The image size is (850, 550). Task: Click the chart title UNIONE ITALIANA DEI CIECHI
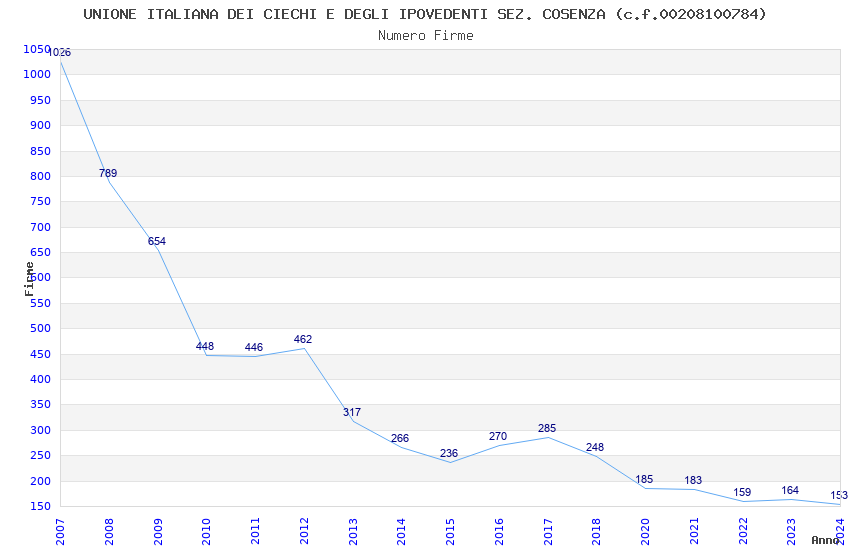coord(424,14)
